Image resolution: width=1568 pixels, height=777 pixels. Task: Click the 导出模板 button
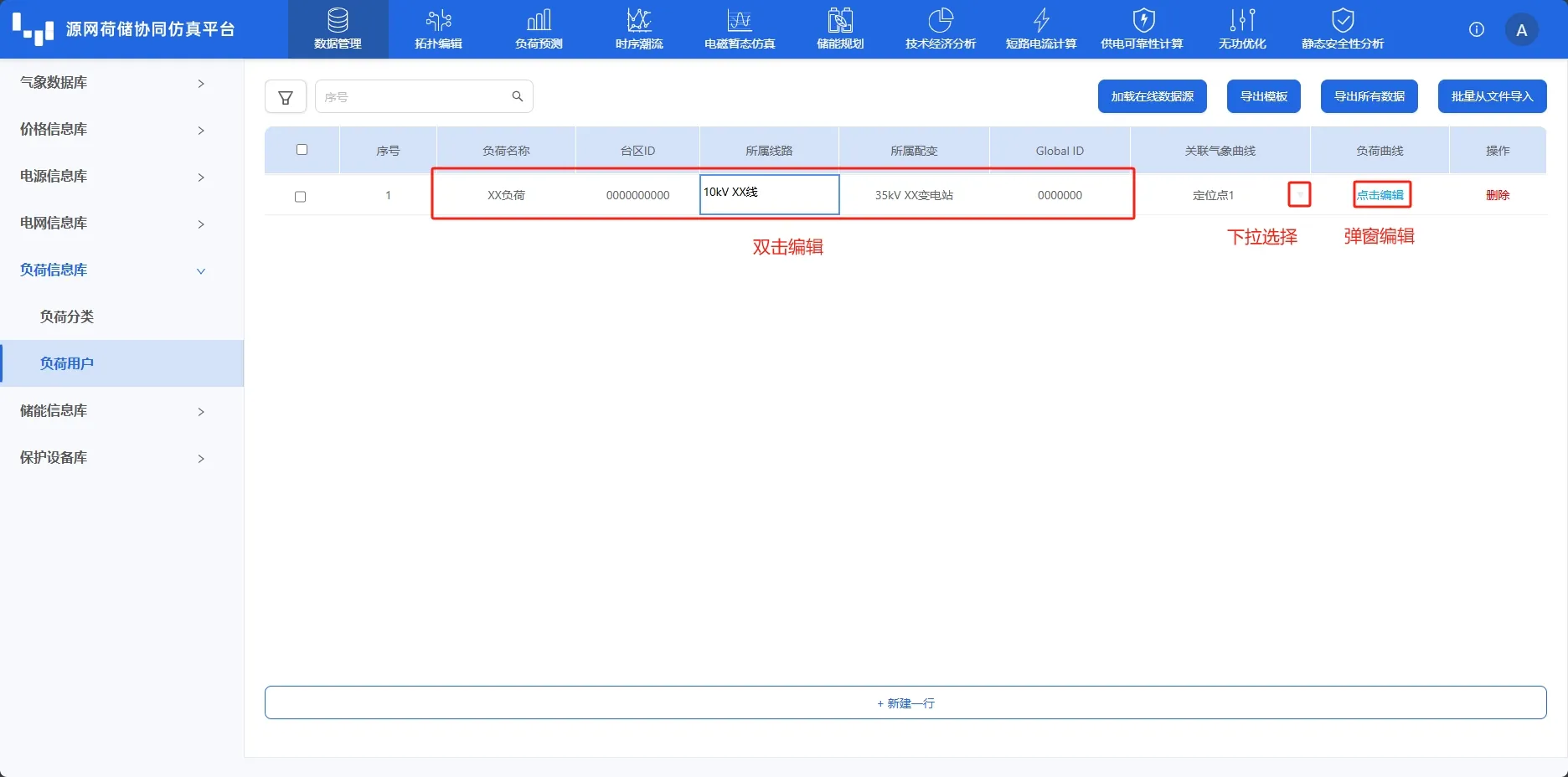pyautogui.click(x=1264, y=96)
